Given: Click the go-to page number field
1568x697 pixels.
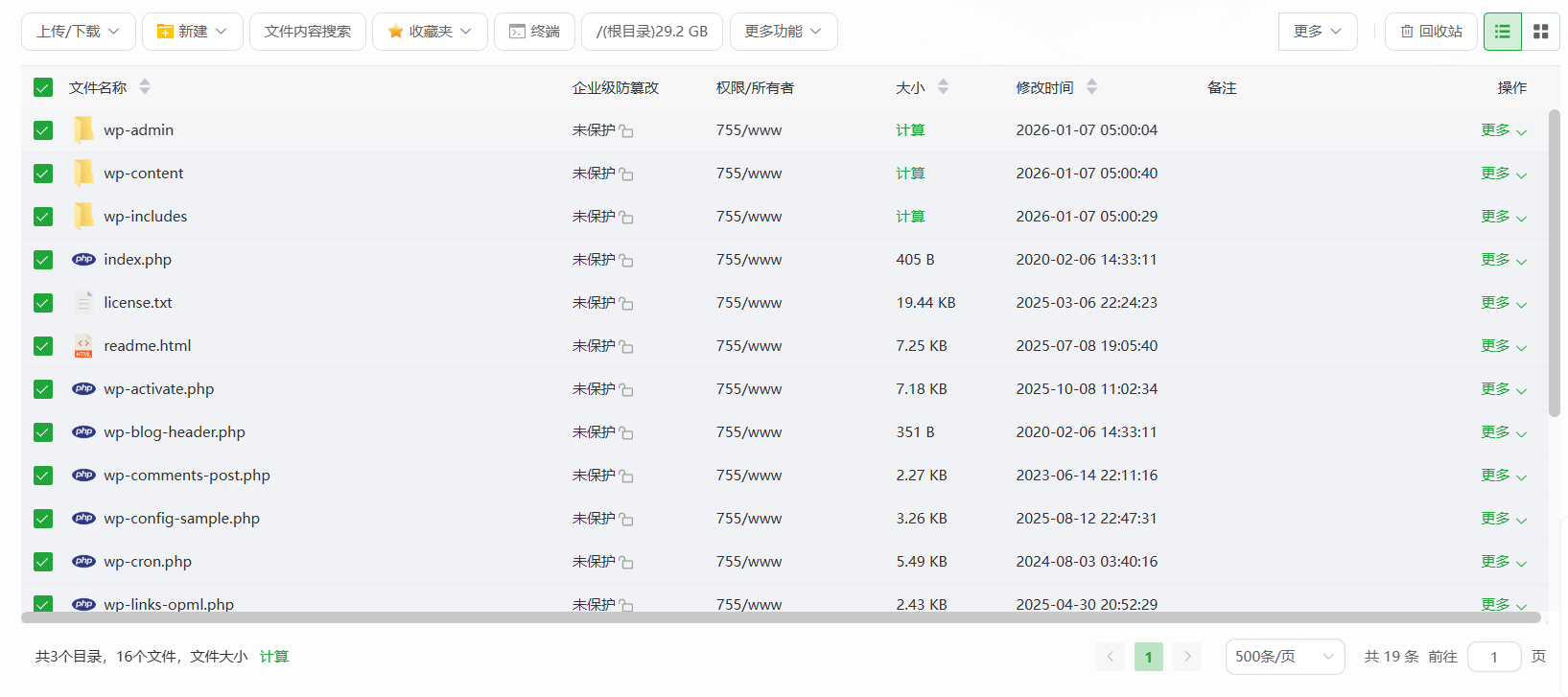Looking at the screenshot, I should pos(1493,657).
